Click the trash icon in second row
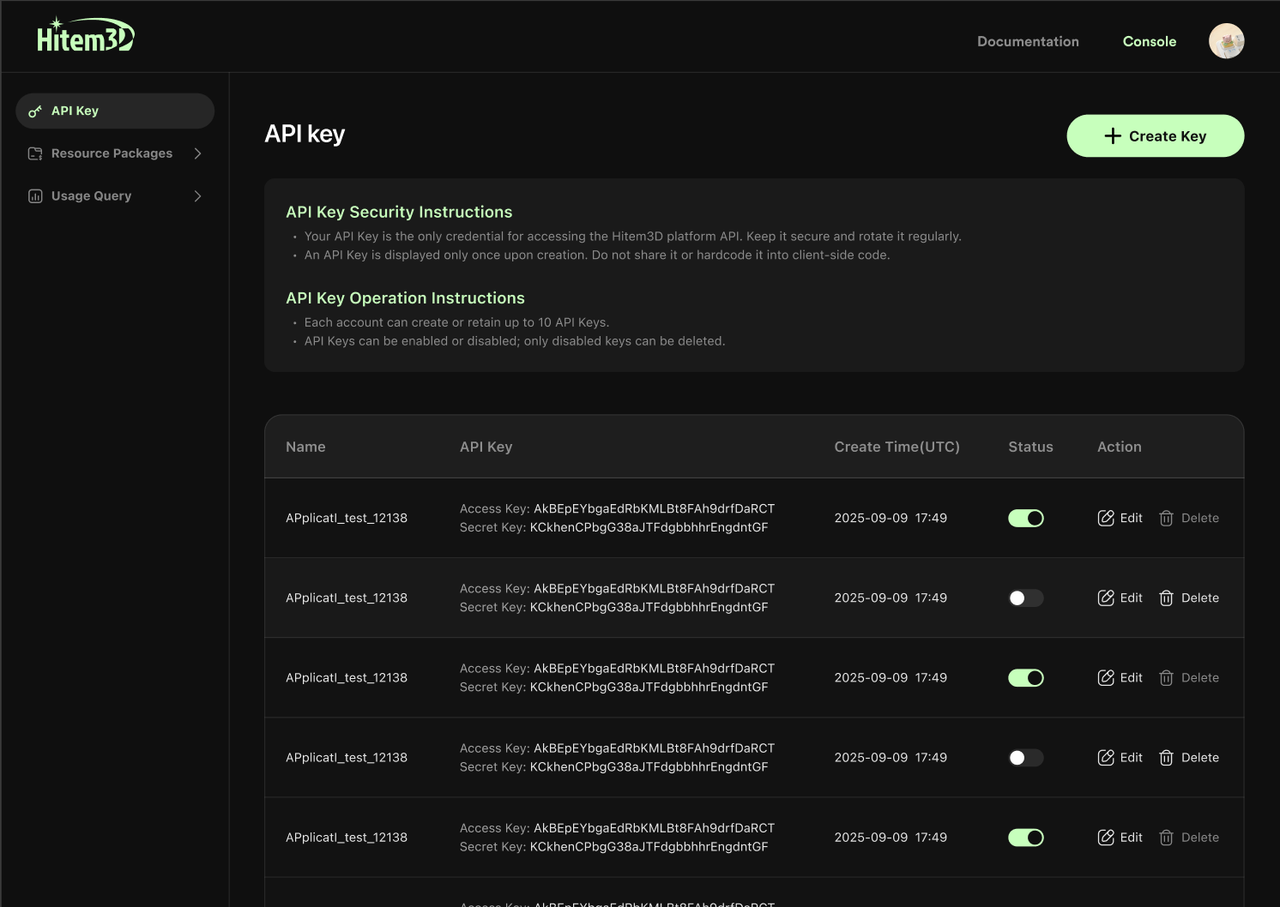Viewport: 1280px width, 907px height. pos(1166,598)
